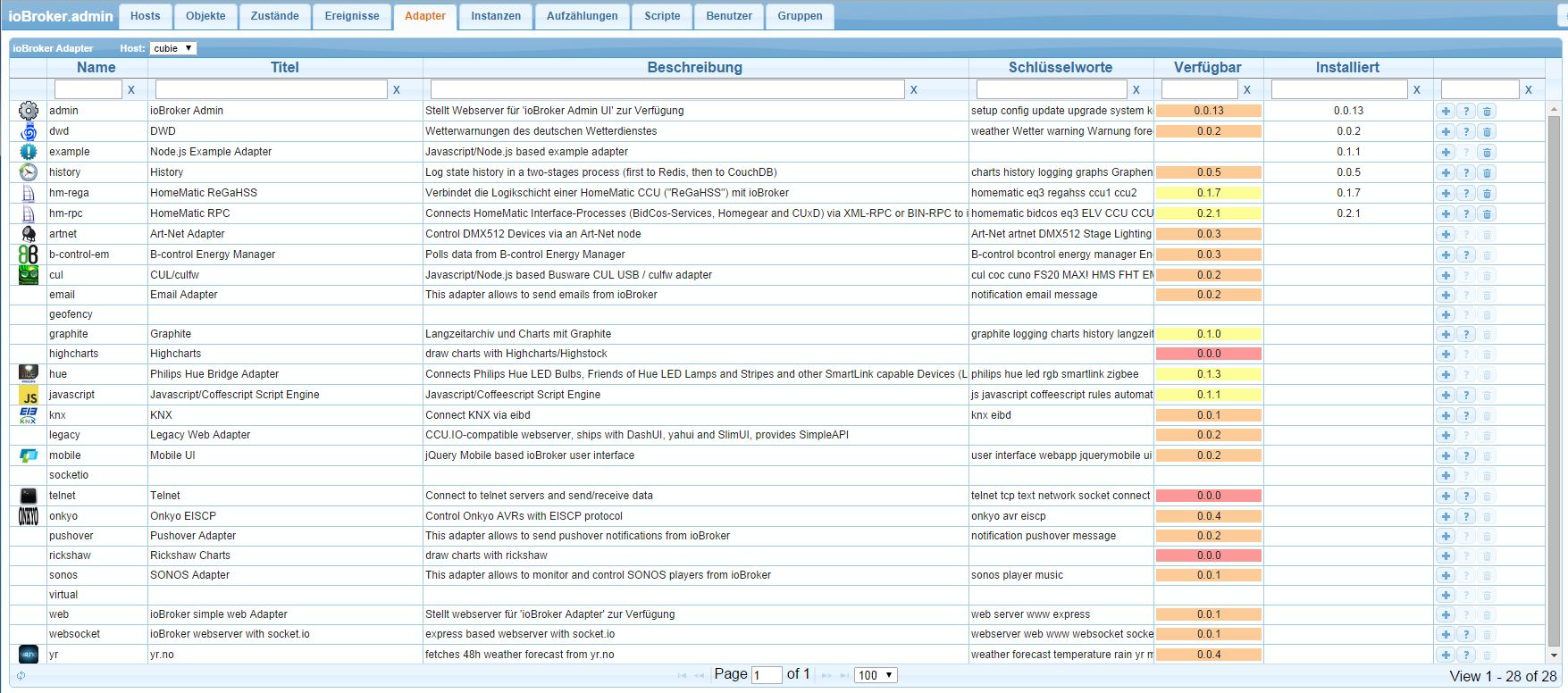The height and width of the screenshot is (693, 1568).
Task: Open the help for the graphite adapter
Action: tap(1466, 334)
